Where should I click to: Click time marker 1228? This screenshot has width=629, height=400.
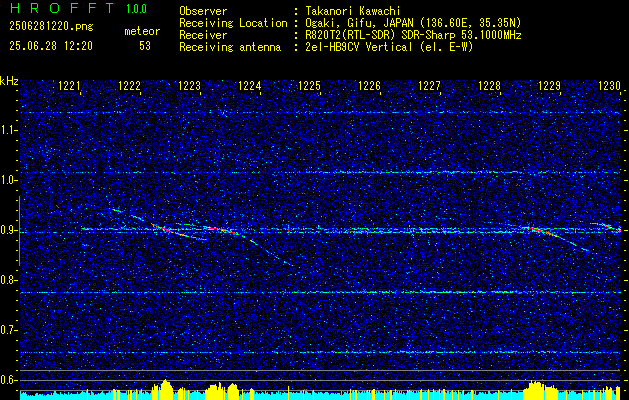(489, 85)
